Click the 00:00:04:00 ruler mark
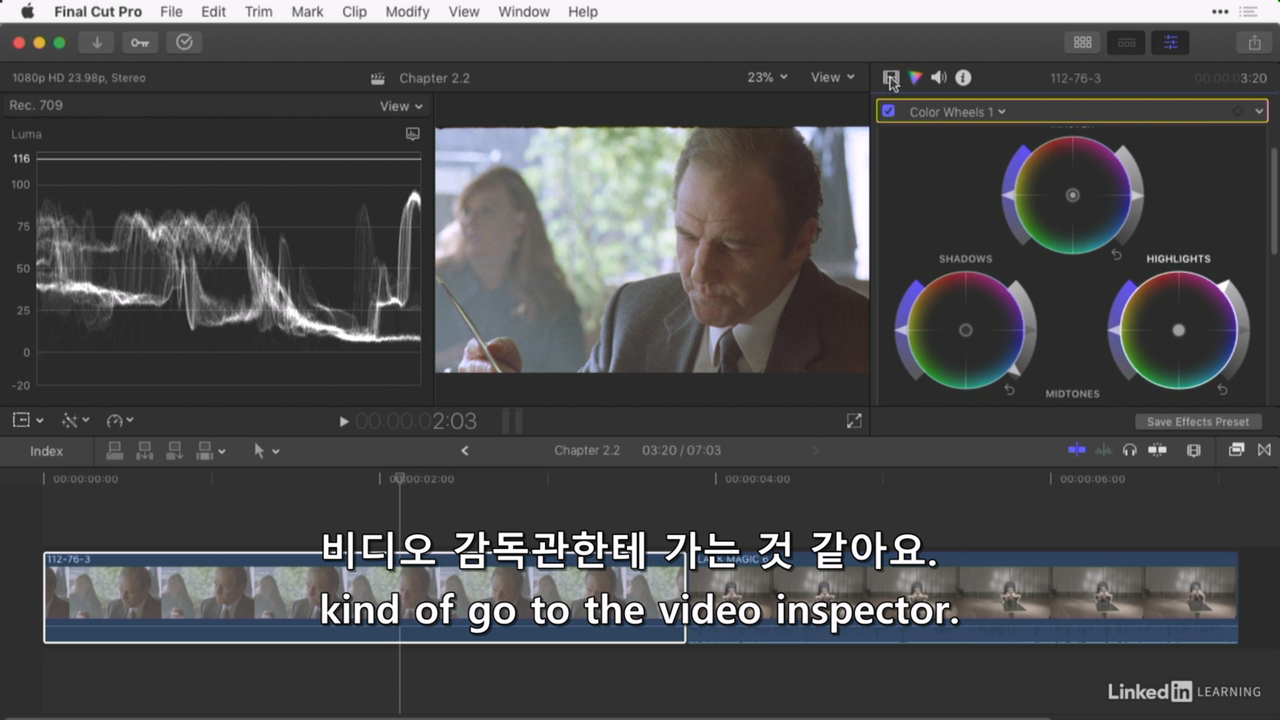The height and width of the screenshot is (720, 1280). point(757,479)
